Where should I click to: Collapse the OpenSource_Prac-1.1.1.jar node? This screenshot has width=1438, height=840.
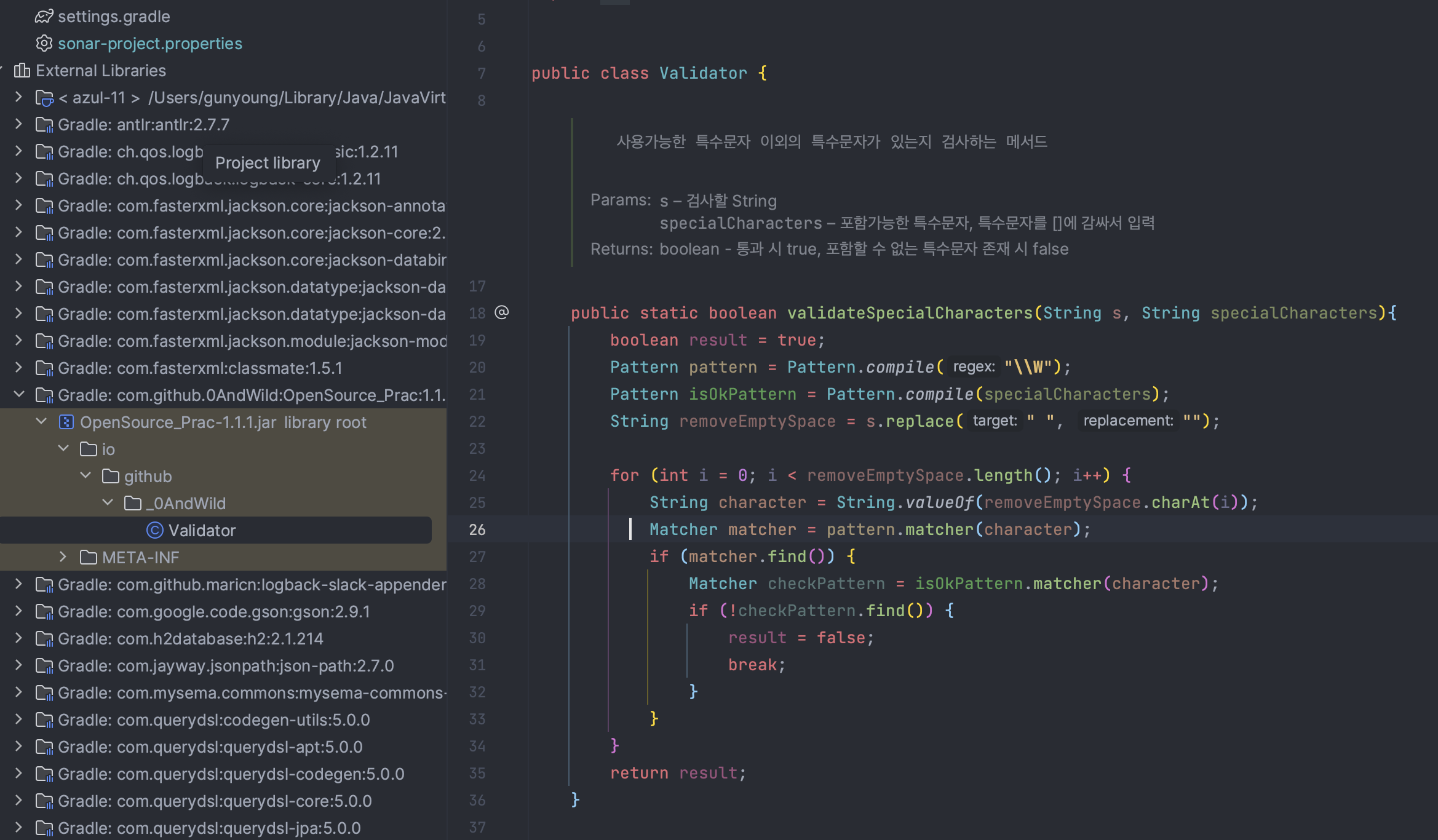(x=41, y=421)
